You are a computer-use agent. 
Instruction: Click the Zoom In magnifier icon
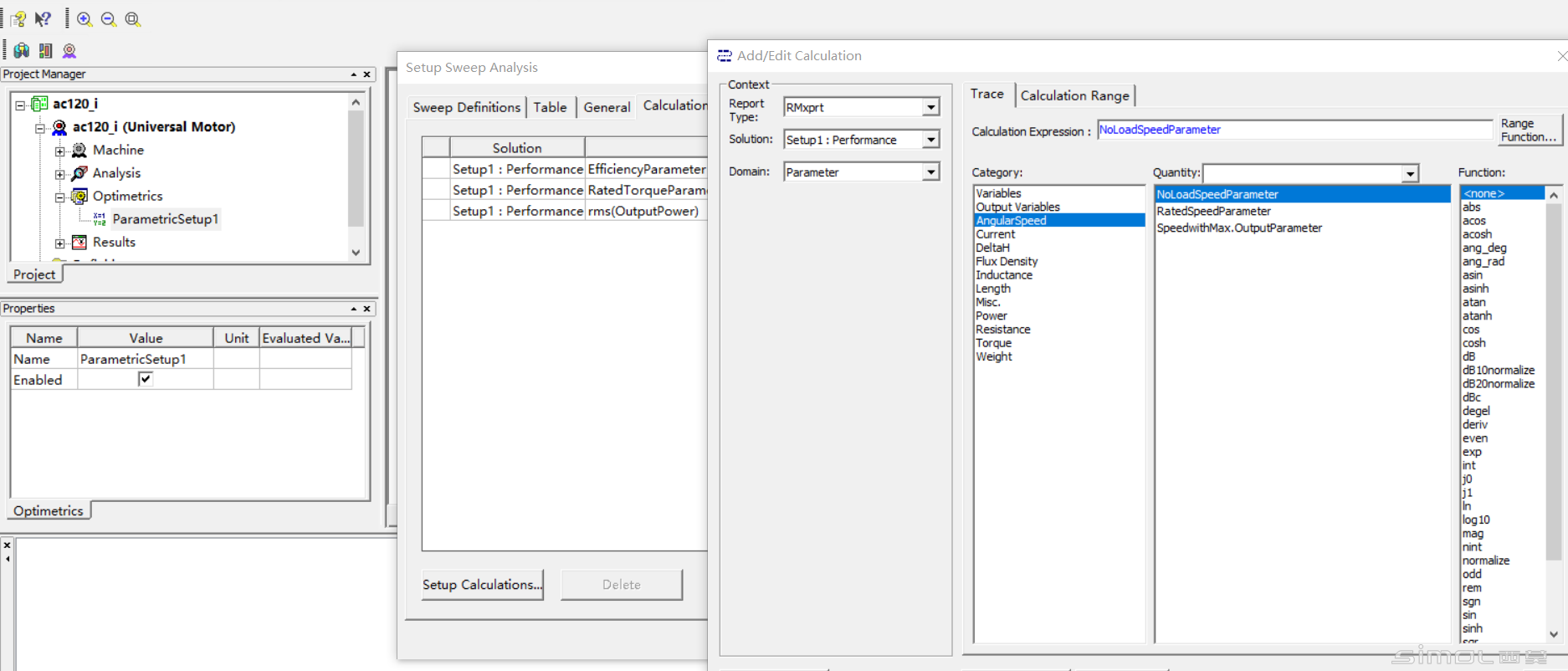point(85,18)
